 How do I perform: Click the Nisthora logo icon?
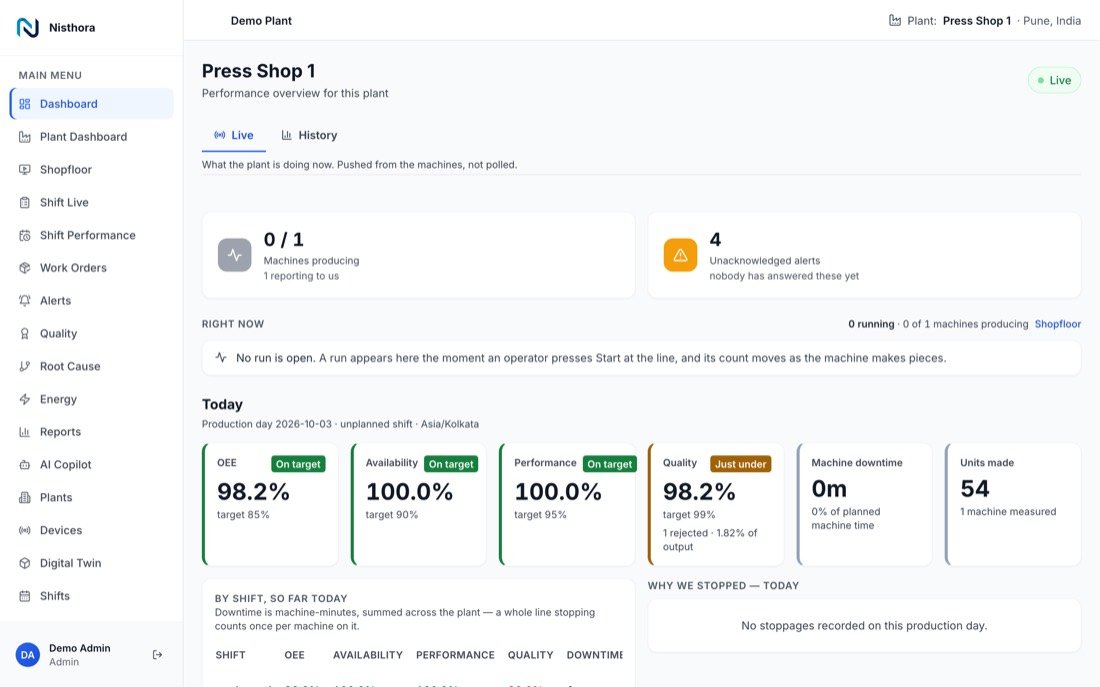point(27,27)
